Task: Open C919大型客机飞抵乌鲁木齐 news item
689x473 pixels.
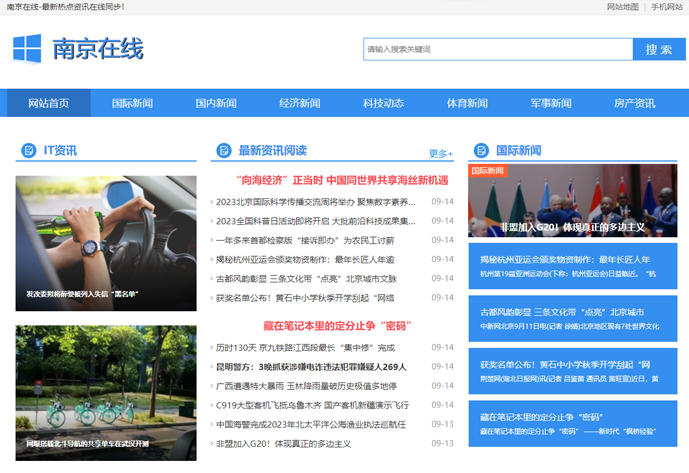Action: pos(312,405)
